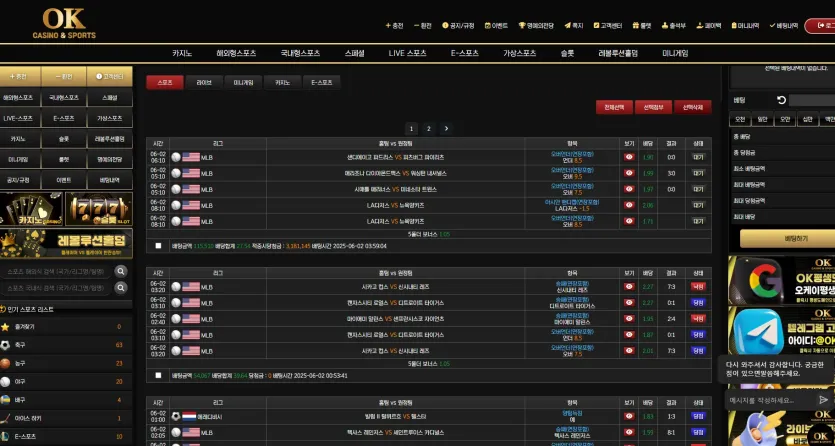Toggle eye icon for odds 1.71 row
Viewport: 835px width, 446px height.
tap(629, 221)
